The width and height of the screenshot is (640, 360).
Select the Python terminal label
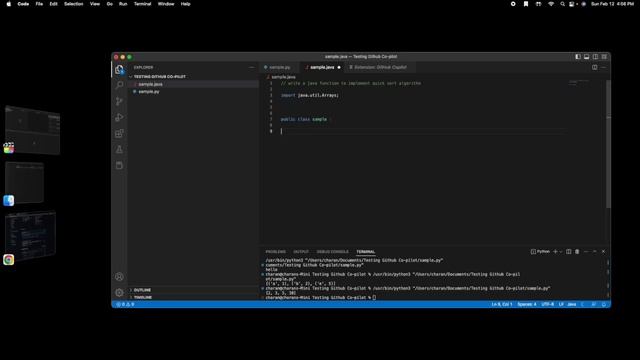click(x=540, y=252)
